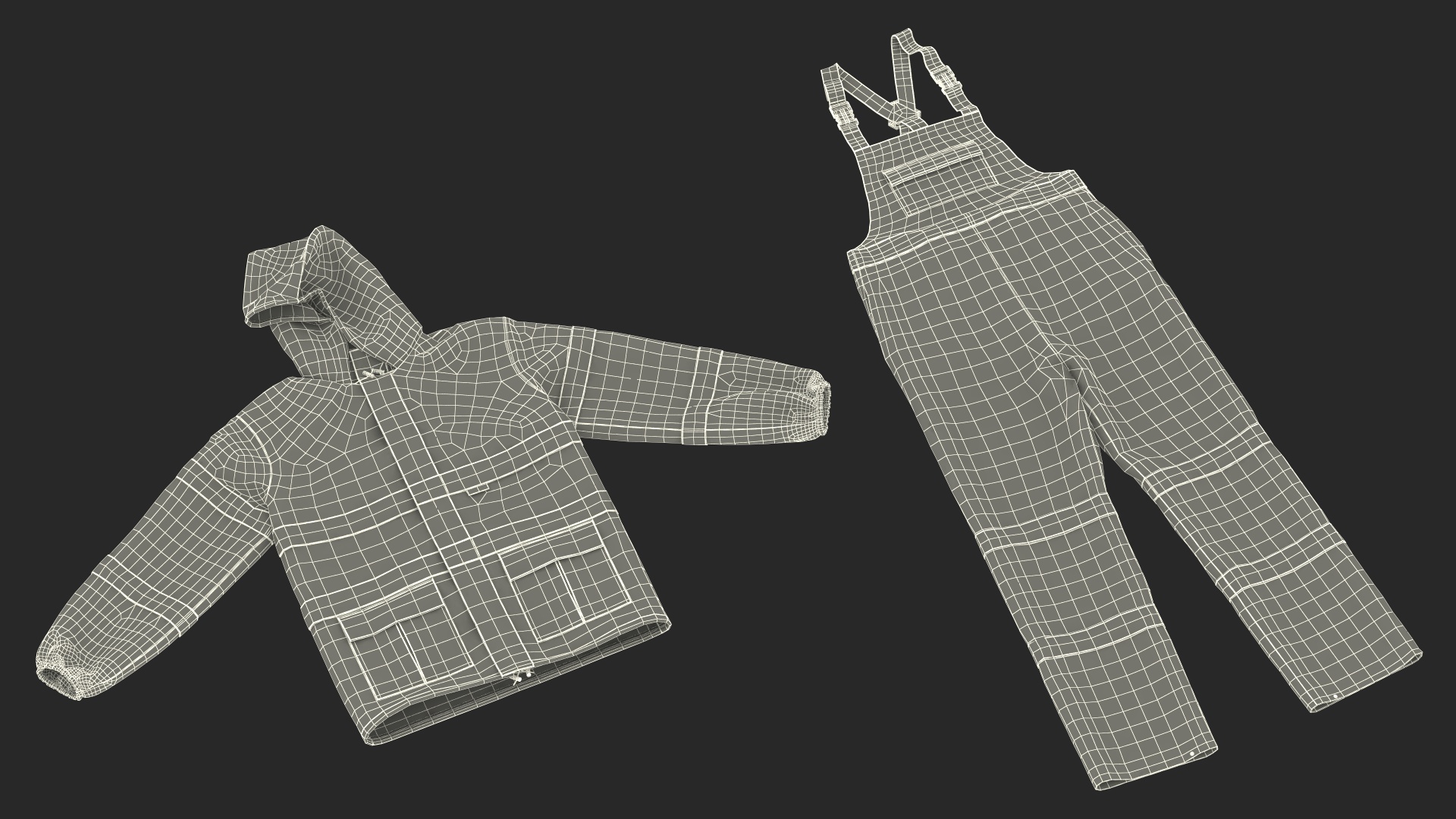This screenshot has width=1456, height=819.
Task: Select the right suspender buckle on overalls
Action: coord(948,78)
